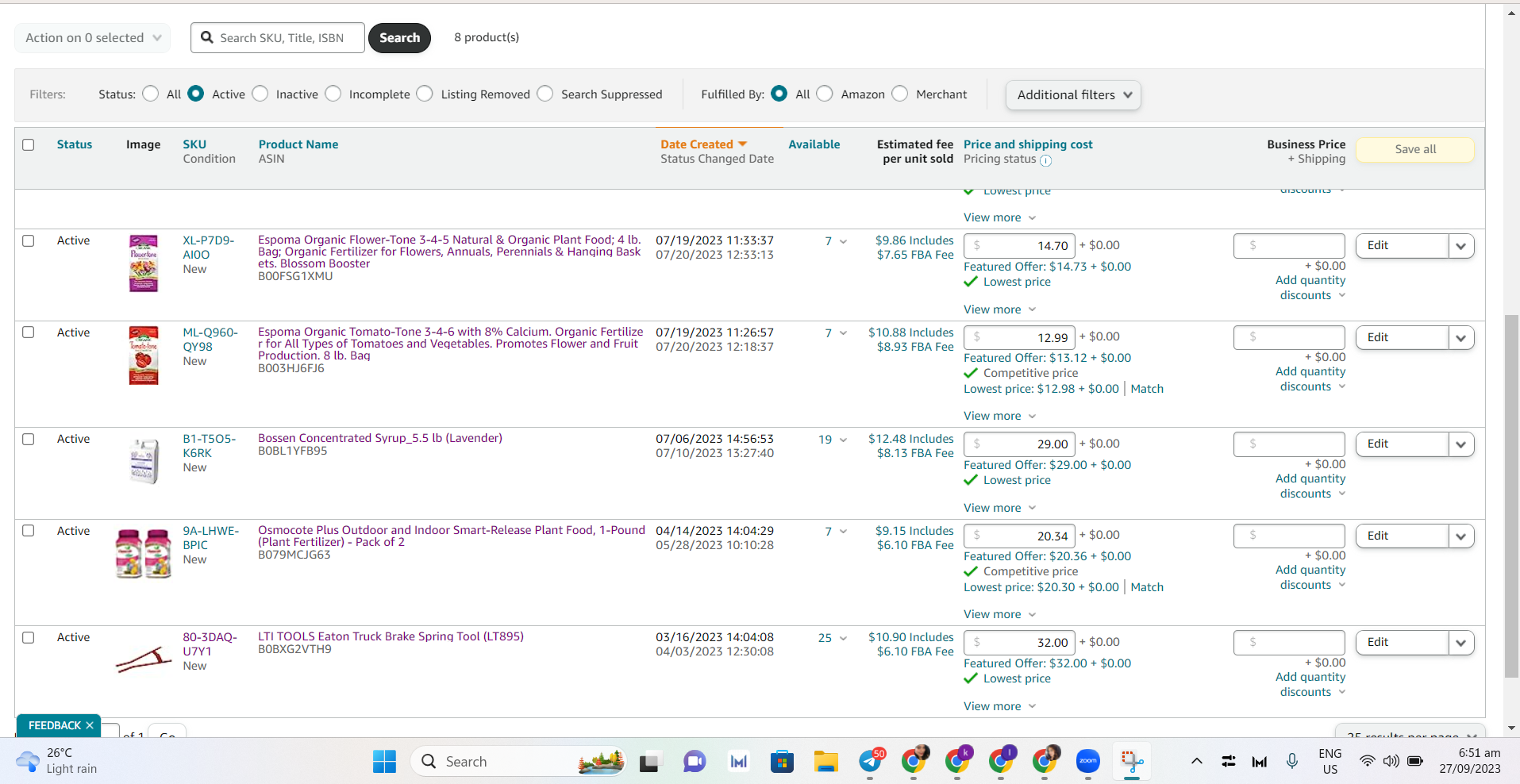Expand View more under the Bossen Syrup price
The width and height of the screenshot is (1520, 784).
tap(999, 508)
